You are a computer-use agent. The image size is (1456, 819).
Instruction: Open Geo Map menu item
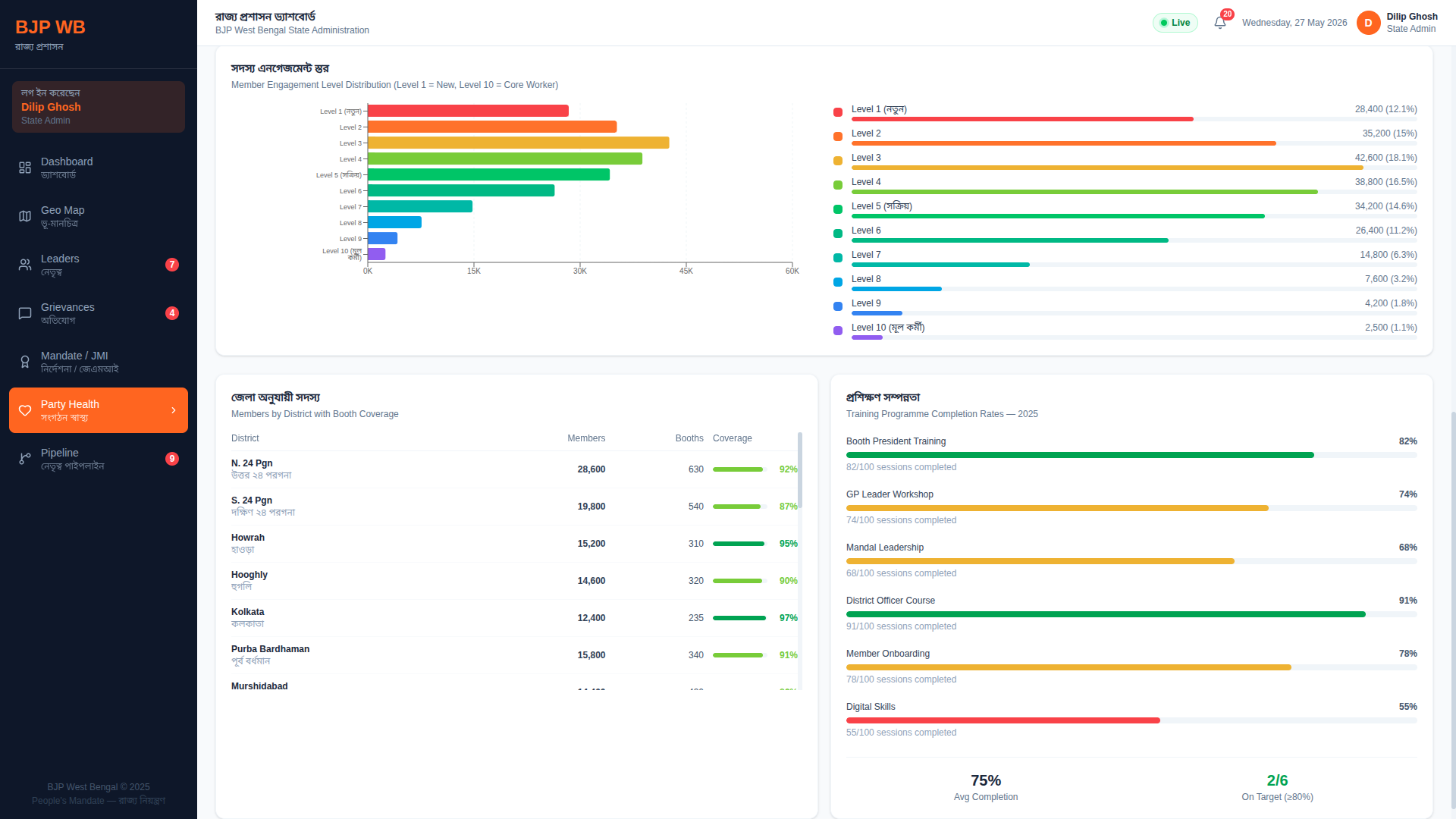tap(99, 216)
